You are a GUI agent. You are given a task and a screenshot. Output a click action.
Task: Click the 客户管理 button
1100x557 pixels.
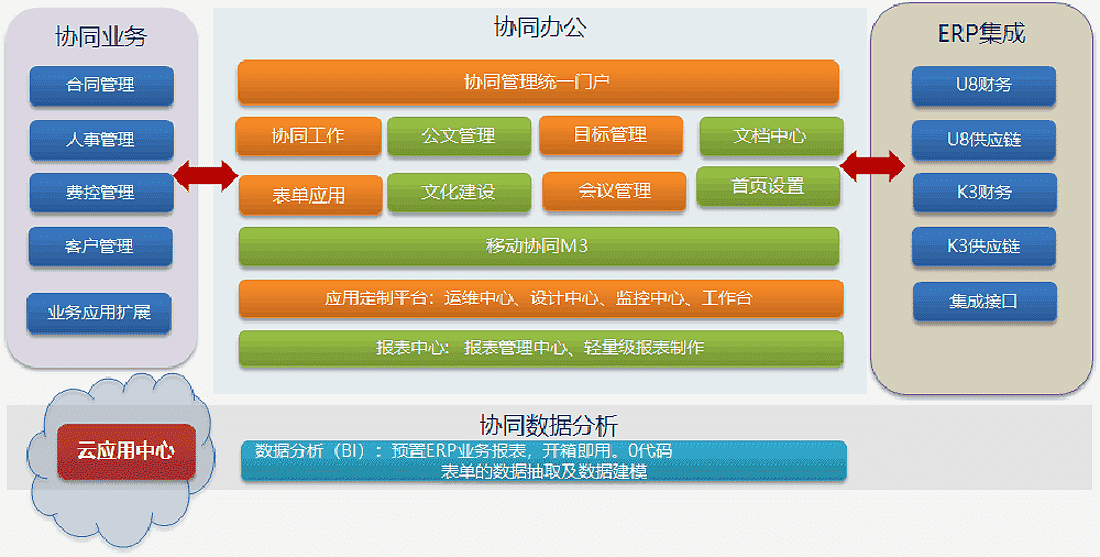101,246
